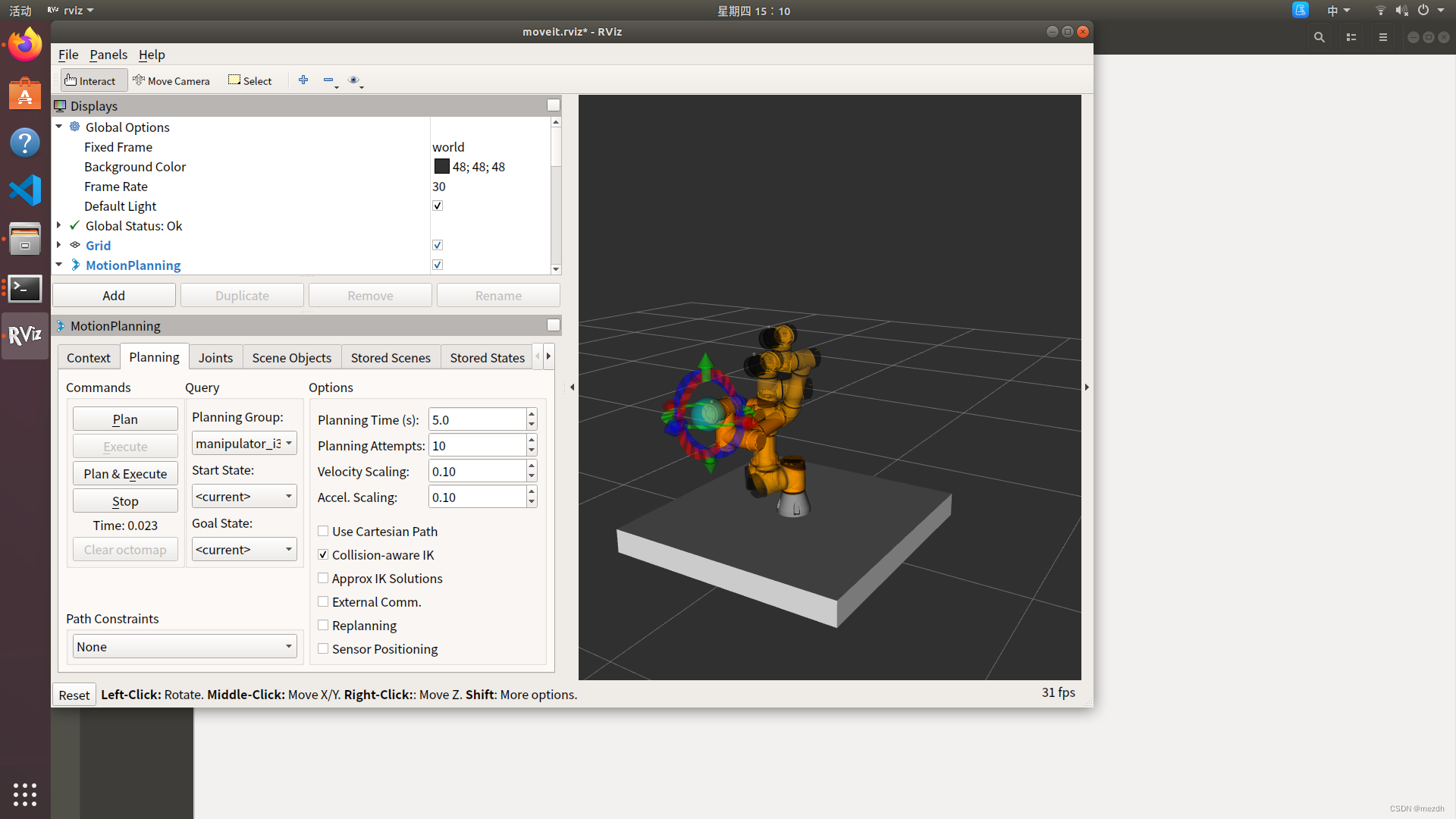Disable Collision-aware IK checkbox
Screen dimensions: 1456x819
[323, 554]
